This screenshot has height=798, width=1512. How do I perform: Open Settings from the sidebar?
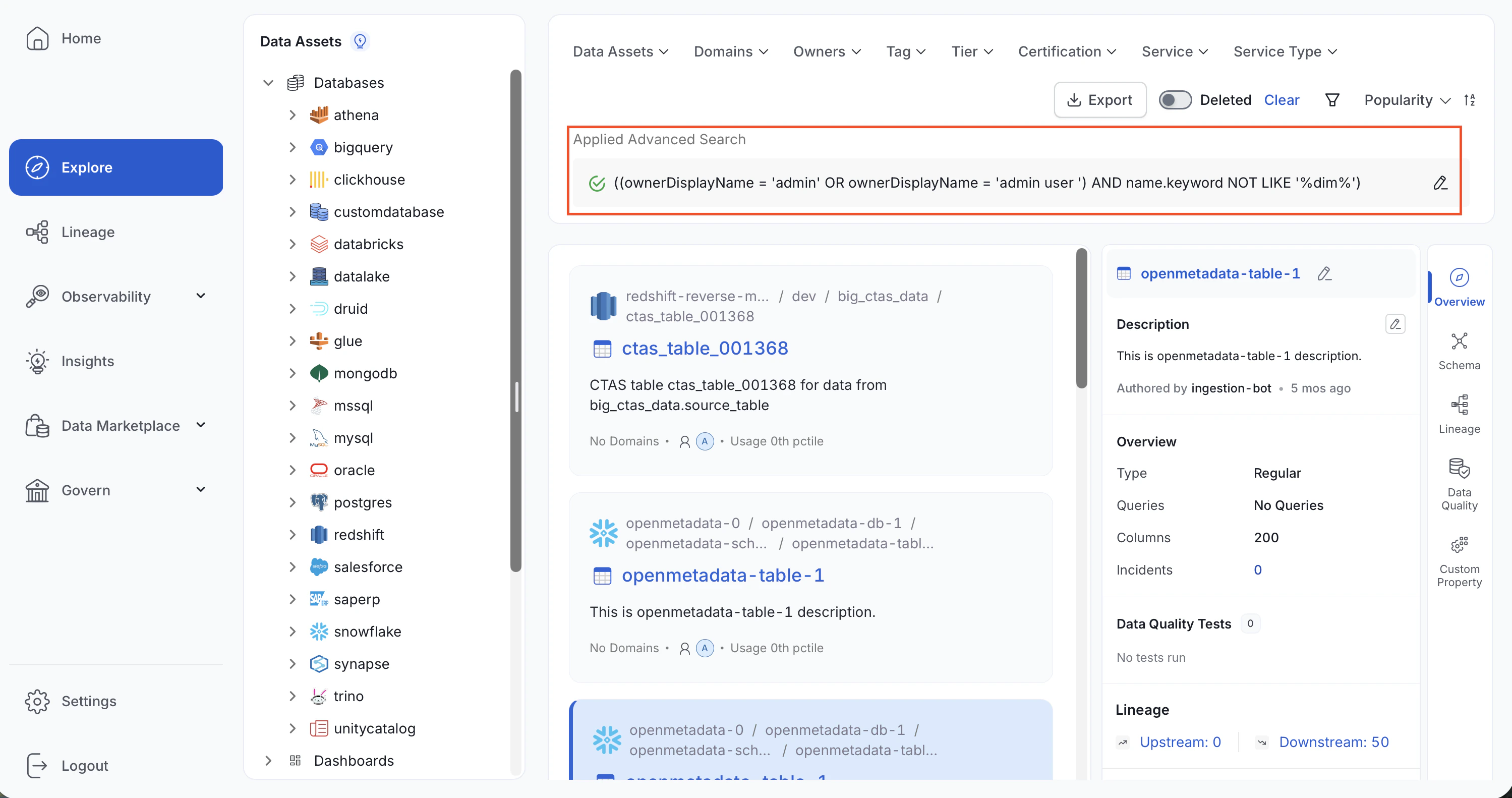click(71, 701)
